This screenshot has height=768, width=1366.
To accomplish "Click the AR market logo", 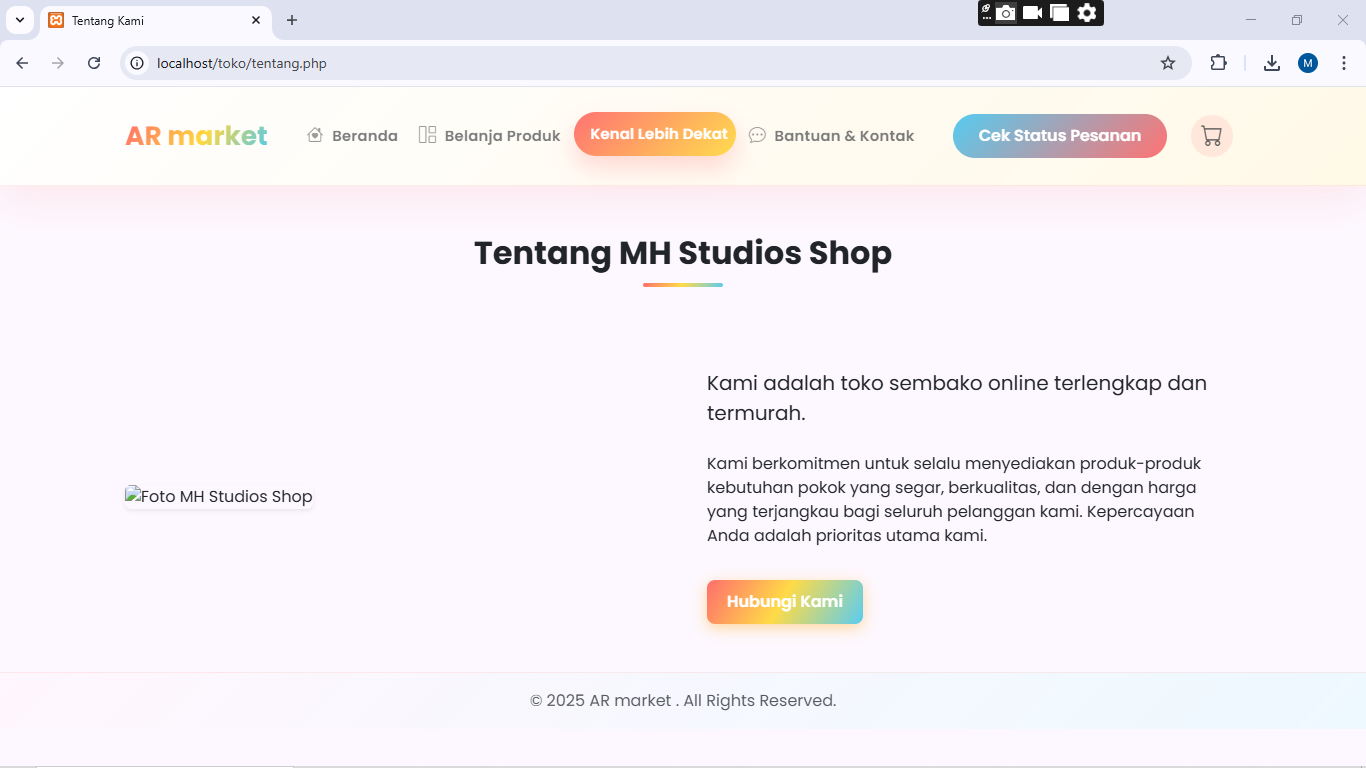I will click(x=196, y=136).
